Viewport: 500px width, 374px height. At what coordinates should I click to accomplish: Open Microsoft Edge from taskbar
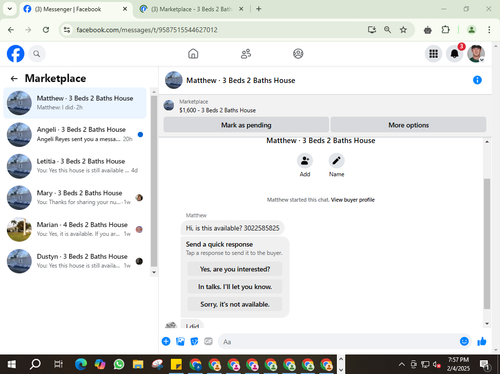tap(81, 364)
